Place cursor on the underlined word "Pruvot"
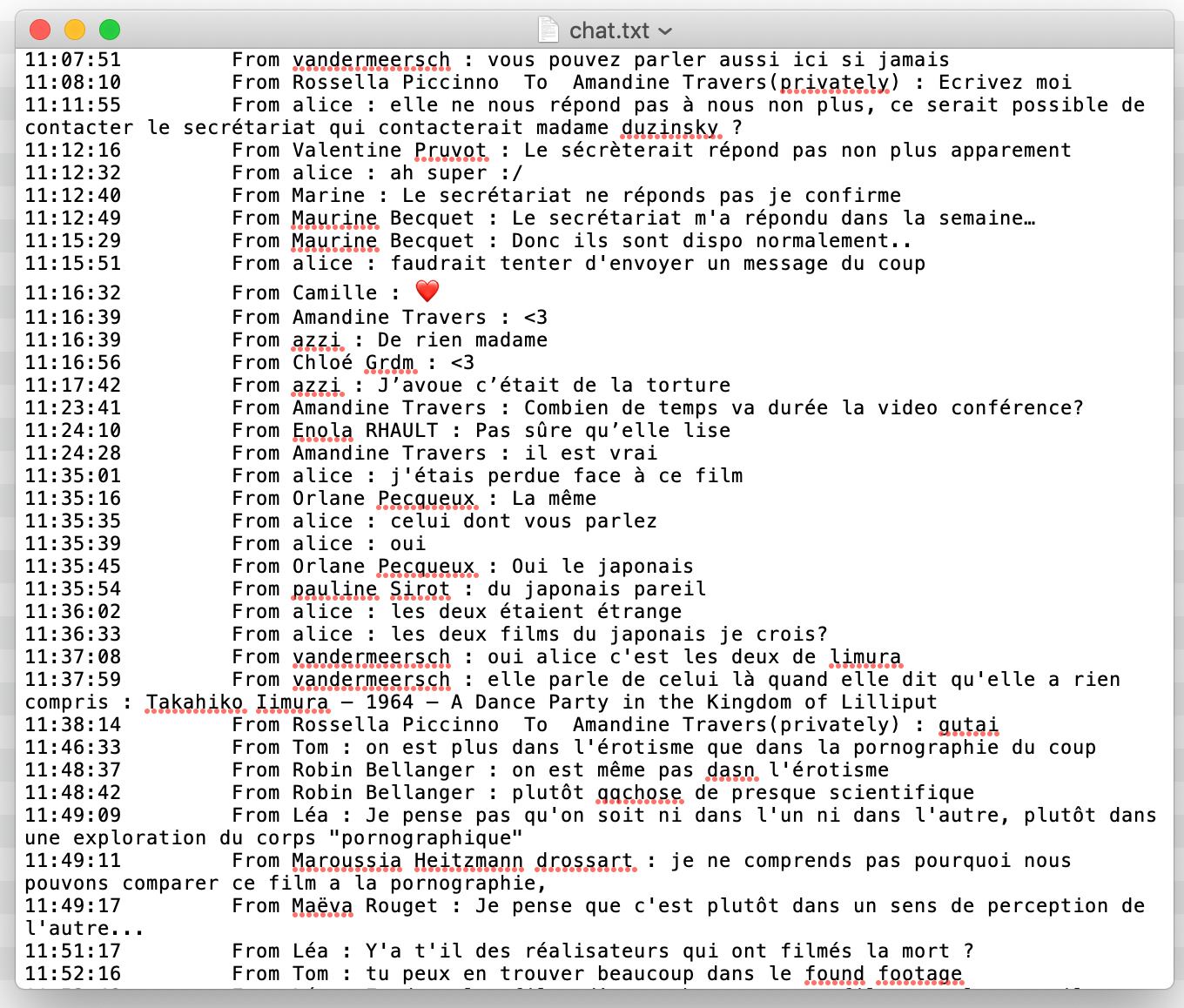 450,151
